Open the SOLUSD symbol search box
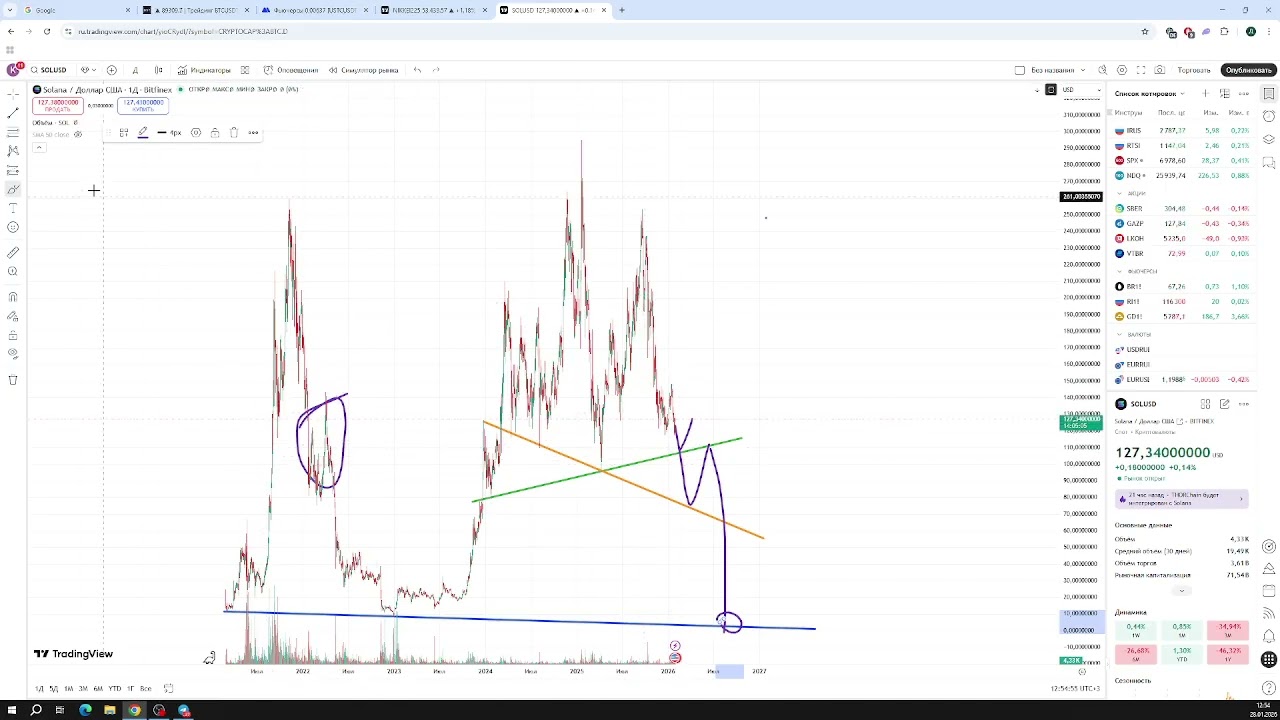This screenshot has height=720, width=1280. pyautogui.click(x=48, y=70)
